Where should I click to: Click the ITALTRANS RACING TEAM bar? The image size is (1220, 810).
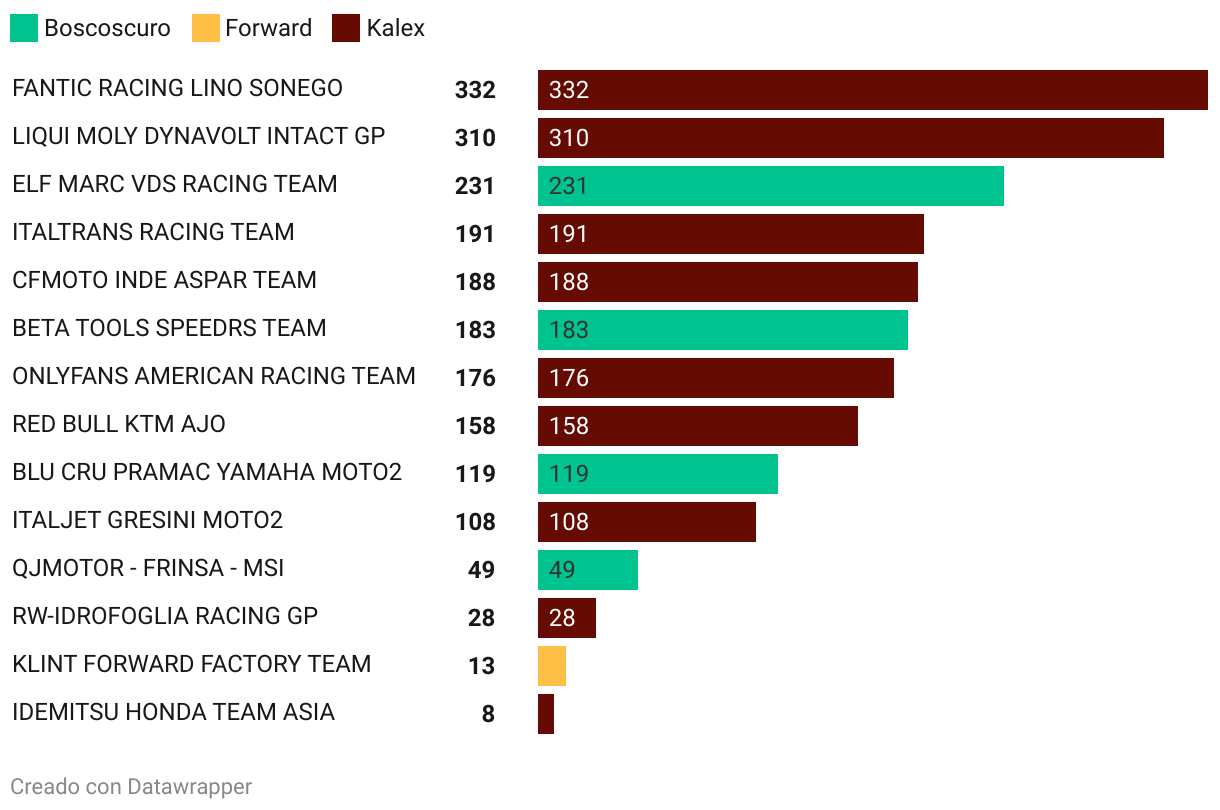coord(731,234)
